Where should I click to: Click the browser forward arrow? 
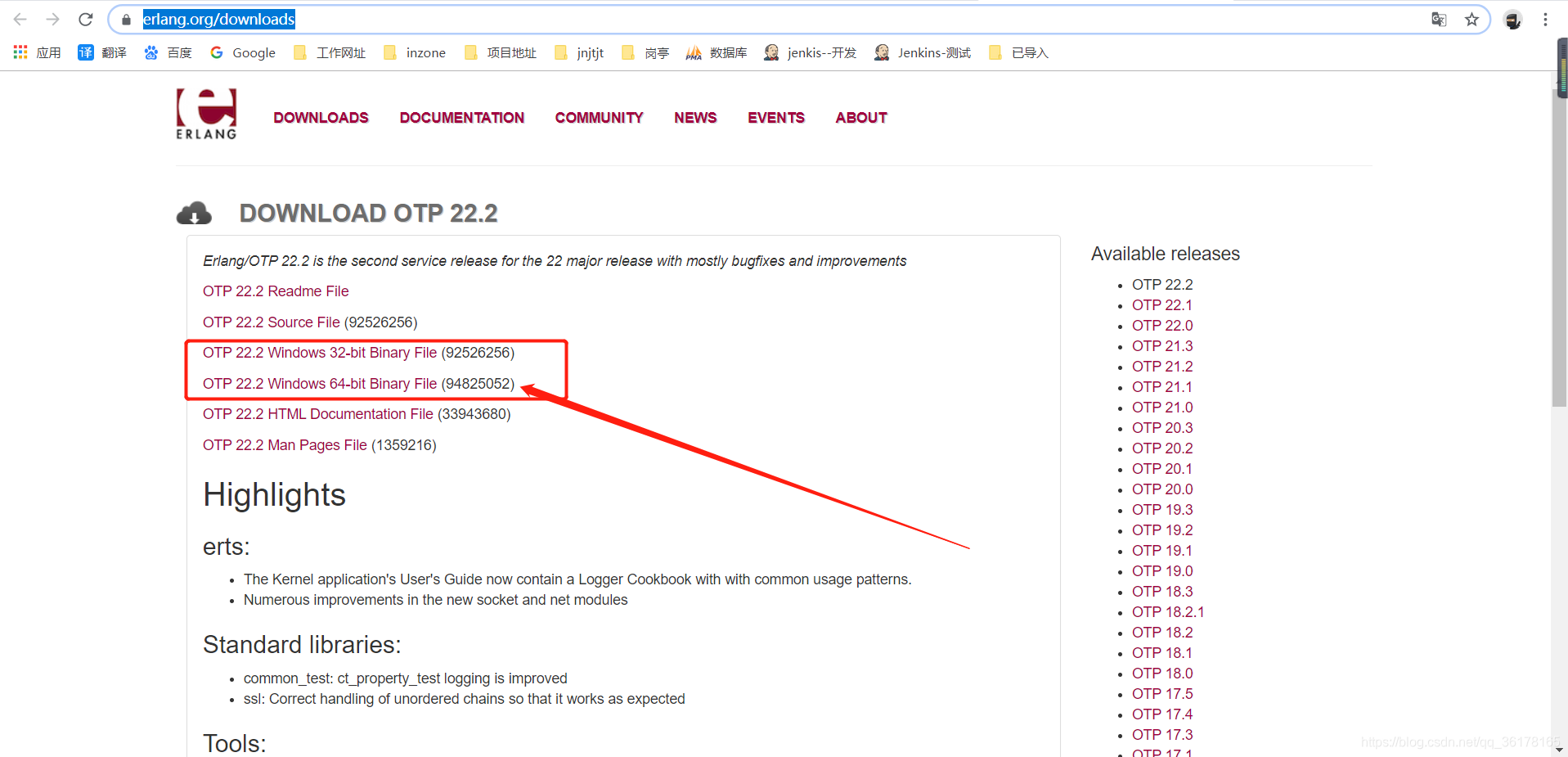pos(53,20)
